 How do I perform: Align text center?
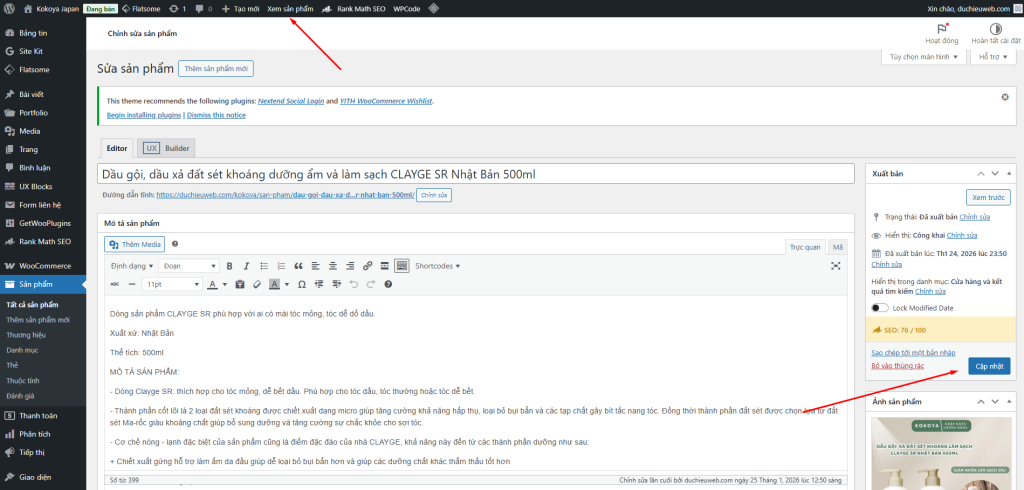[333, 266]
